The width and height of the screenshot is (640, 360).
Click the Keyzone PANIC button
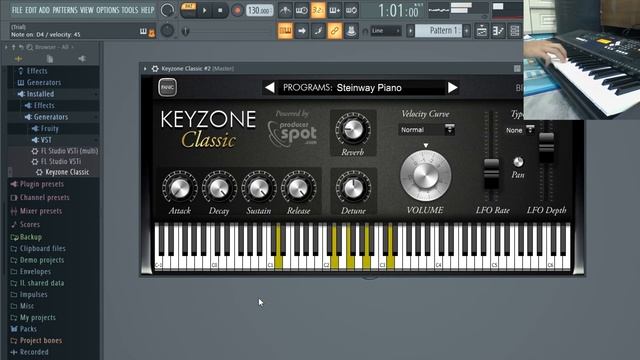(167, 87)
